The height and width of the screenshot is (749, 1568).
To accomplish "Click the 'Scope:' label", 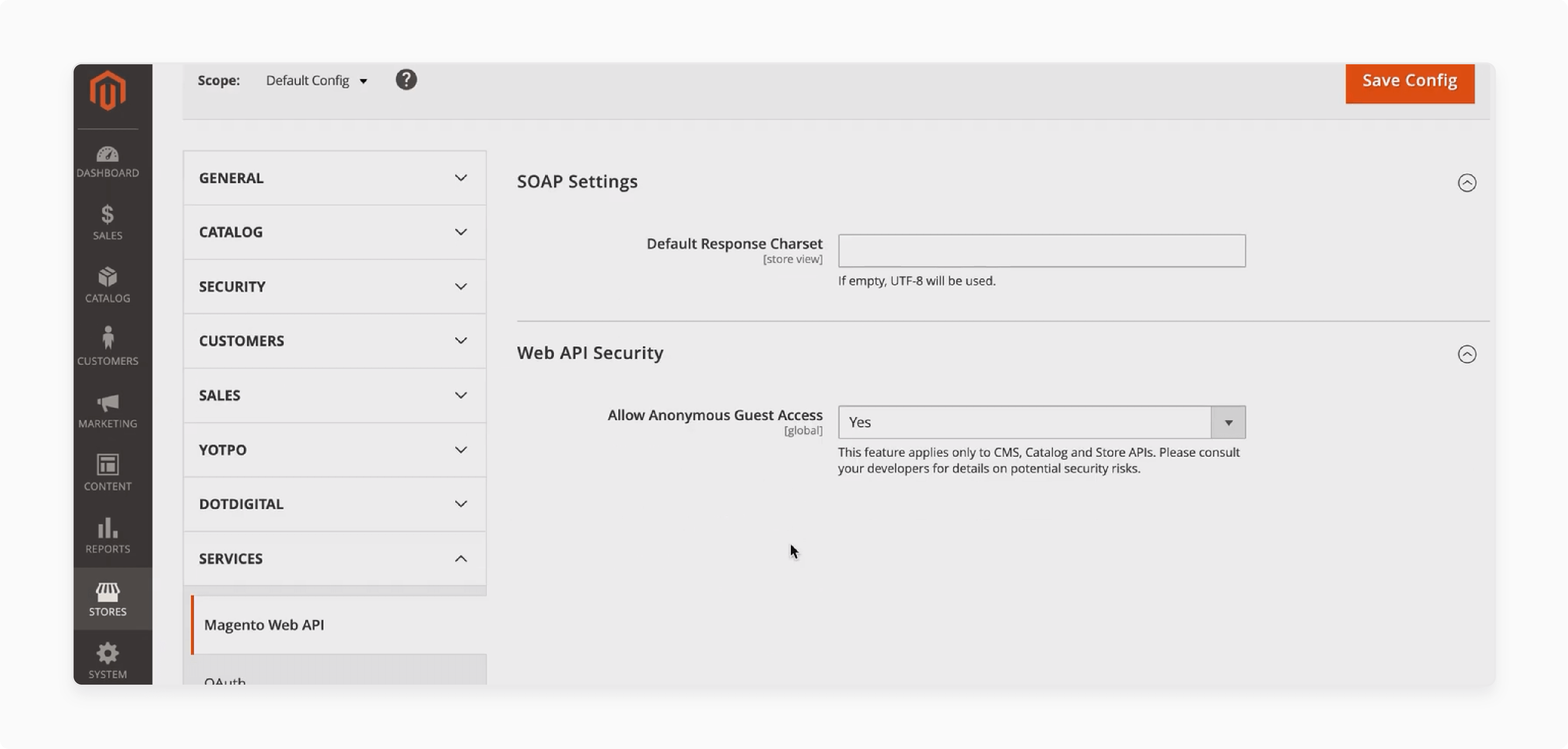I will click(218, 81).
